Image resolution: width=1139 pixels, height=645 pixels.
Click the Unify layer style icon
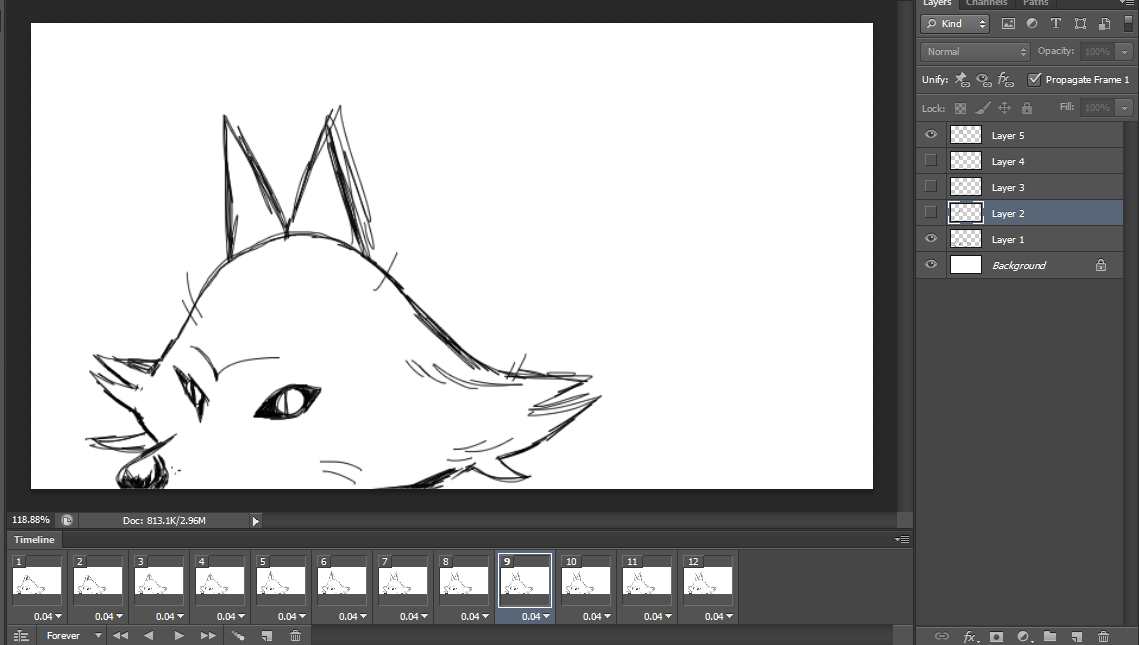[x=1005, y=79]
